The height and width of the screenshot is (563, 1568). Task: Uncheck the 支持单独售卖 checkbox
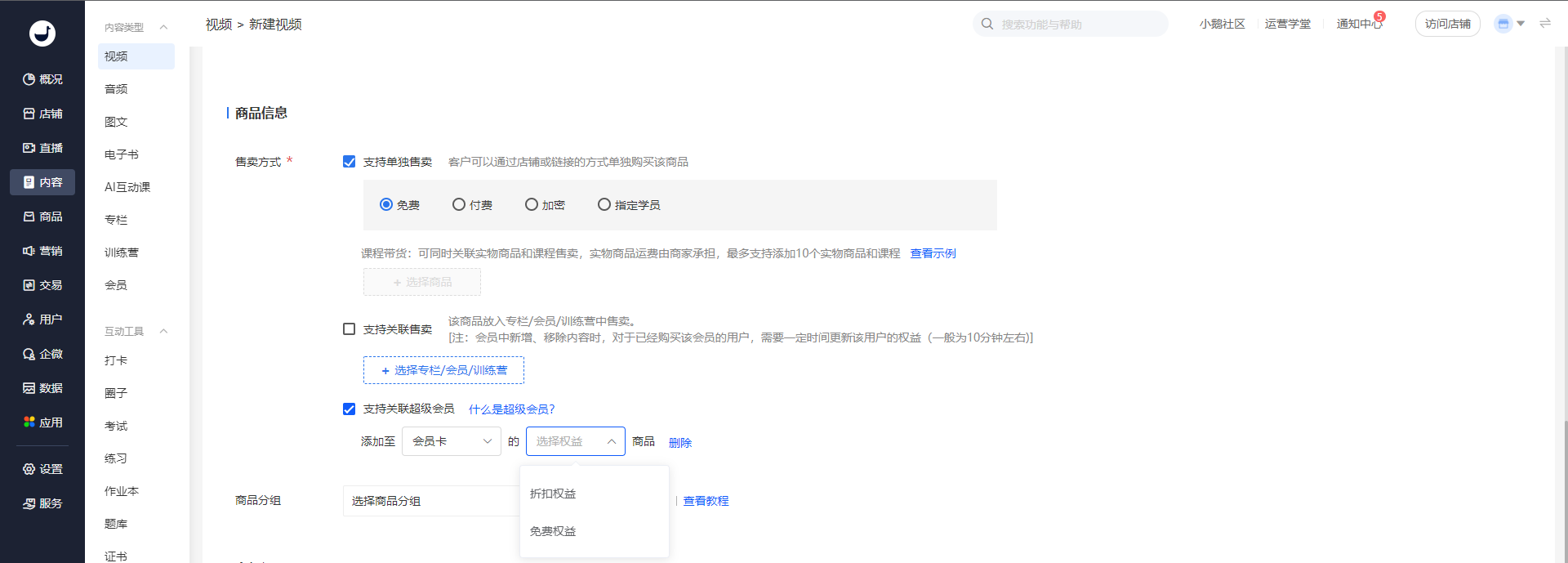click(x=350, y=162)
